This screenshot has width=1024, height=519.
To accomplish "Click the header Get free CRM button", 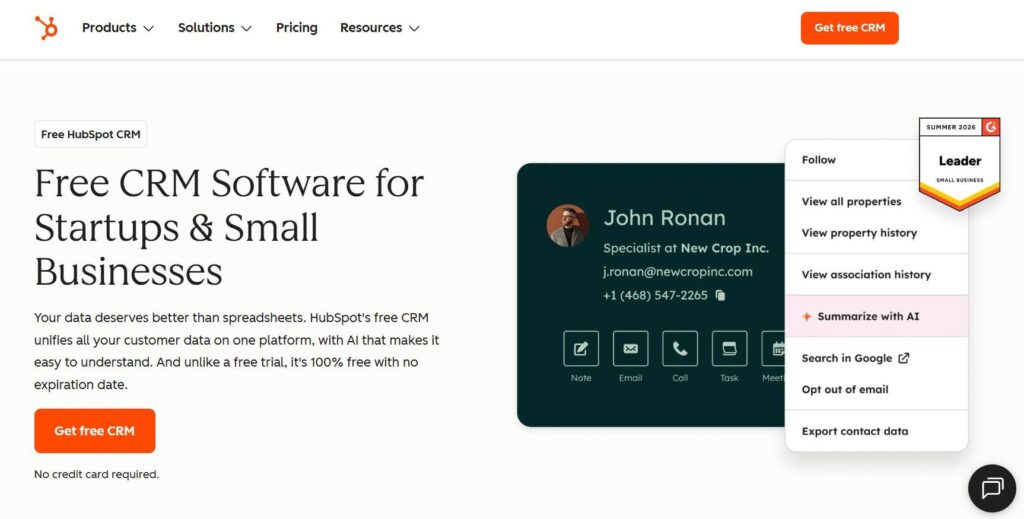I will pyautogui.click(x=849, y=28).
